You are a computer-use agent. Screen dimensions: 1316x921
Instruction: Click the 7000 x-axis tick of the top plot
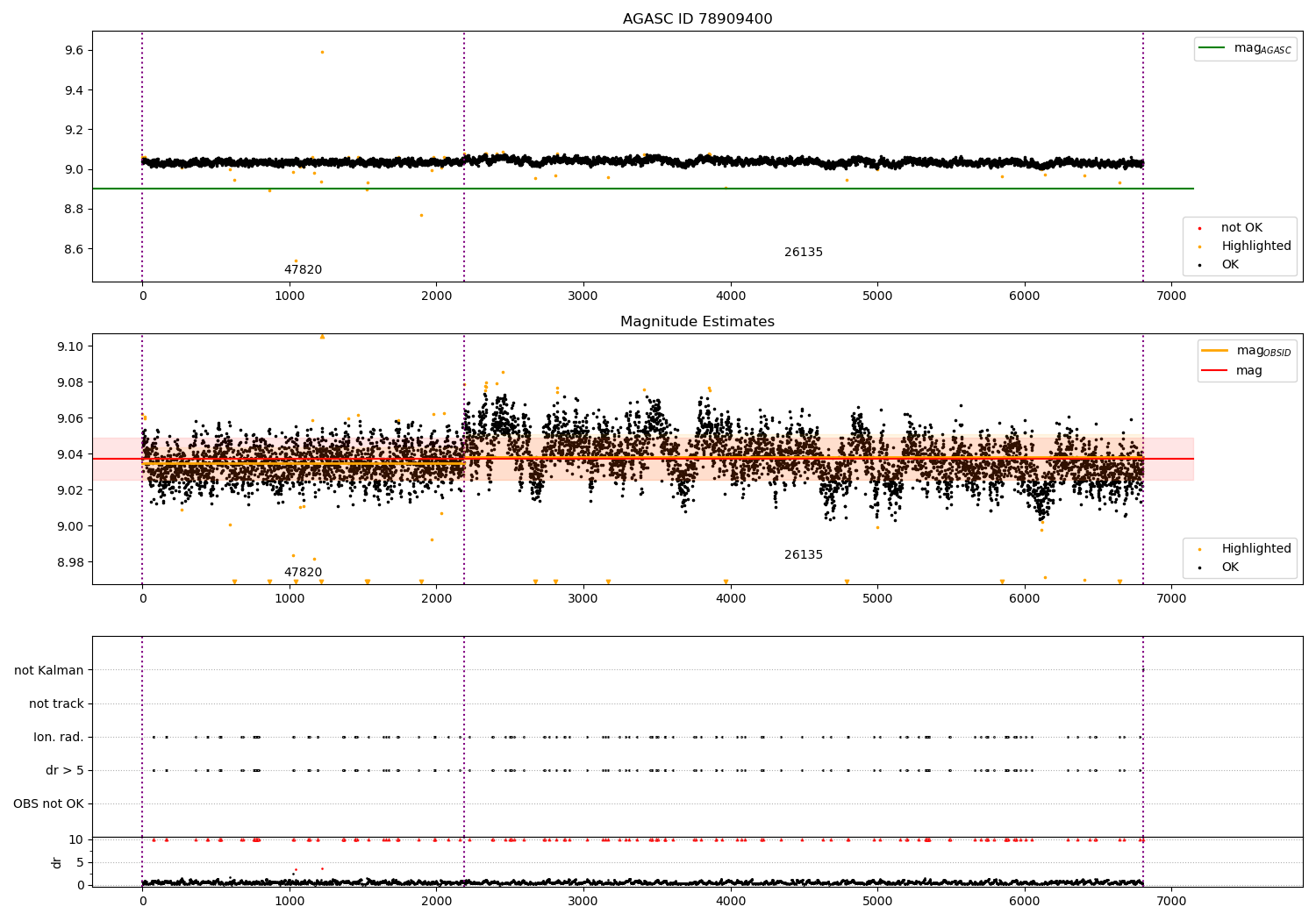[1171, 296]
